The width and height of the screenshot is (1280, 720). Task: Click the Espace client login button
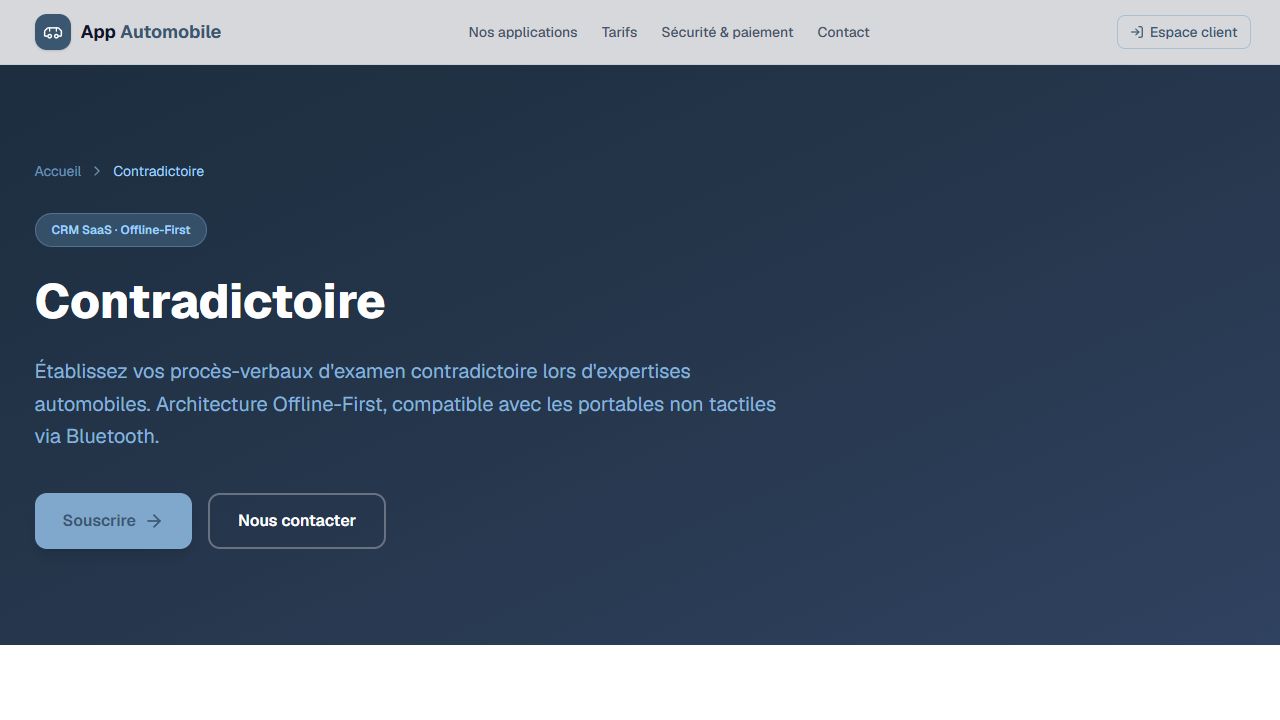tap(1184, 32)
